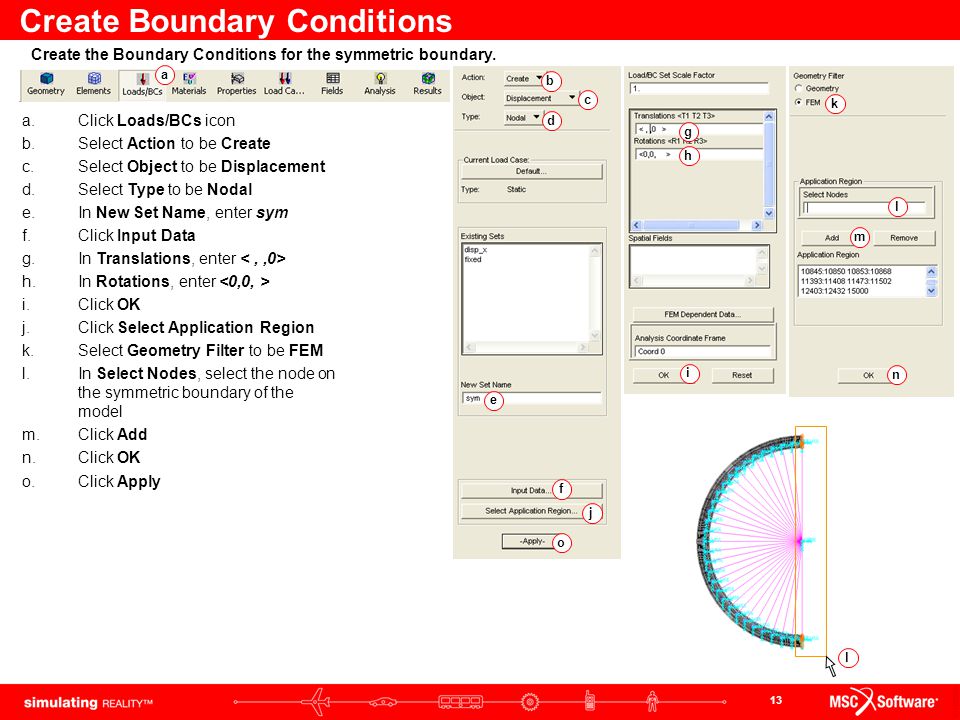Click Add in Application Region panel
This screenshot has height=720, width=960.
point(831,238)
